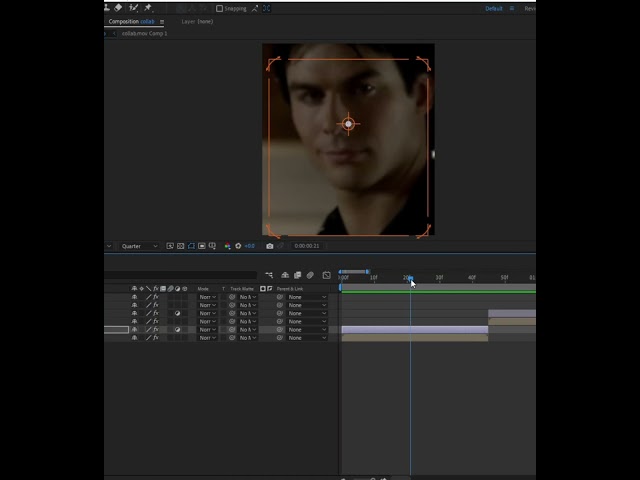Open the first layer's blending Mode dropdown

coord(207,297)
